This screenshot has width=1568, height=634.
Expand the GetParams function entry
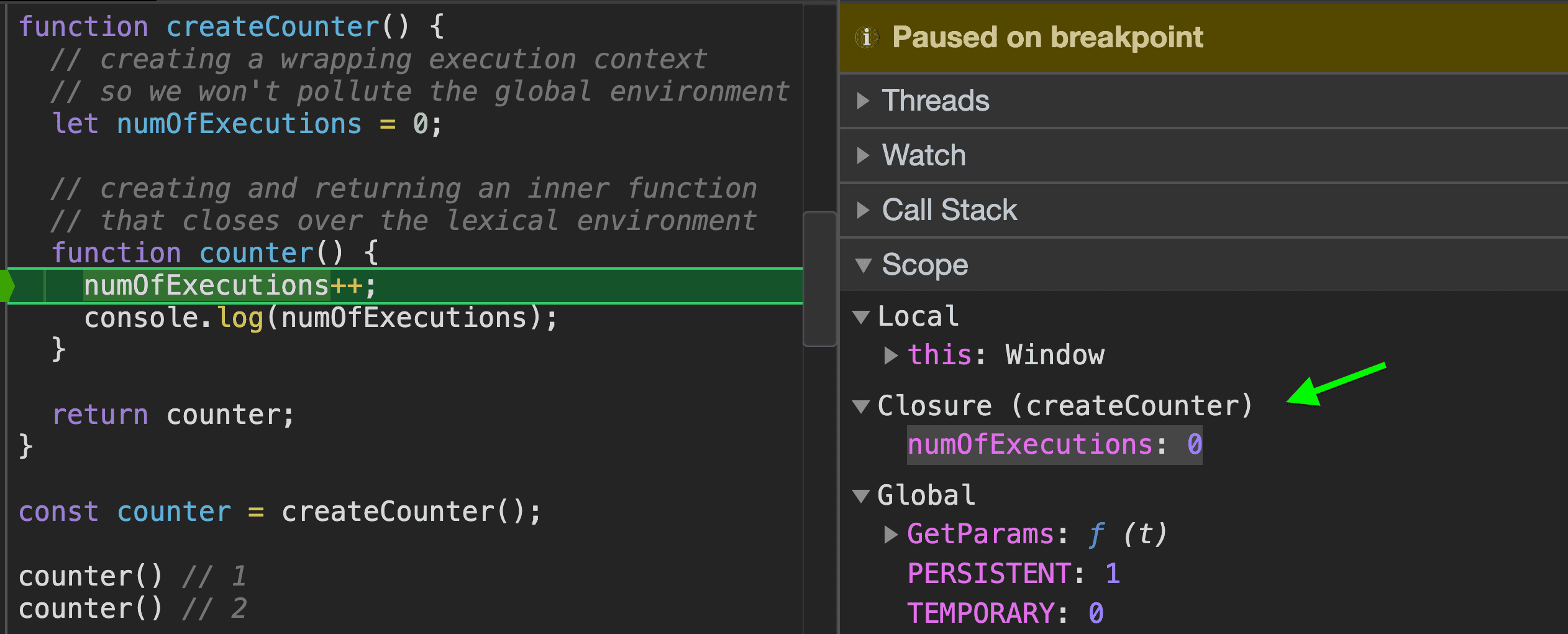click(891, 535)
